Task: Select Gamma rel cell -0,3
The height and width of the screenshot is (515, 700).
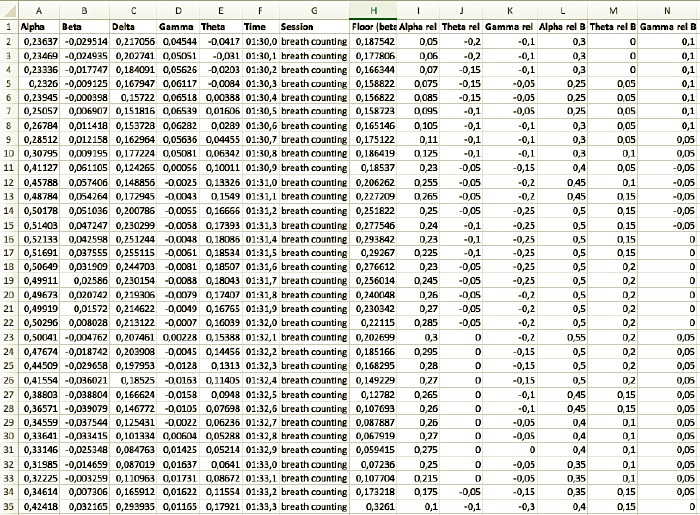Action: 509,507
